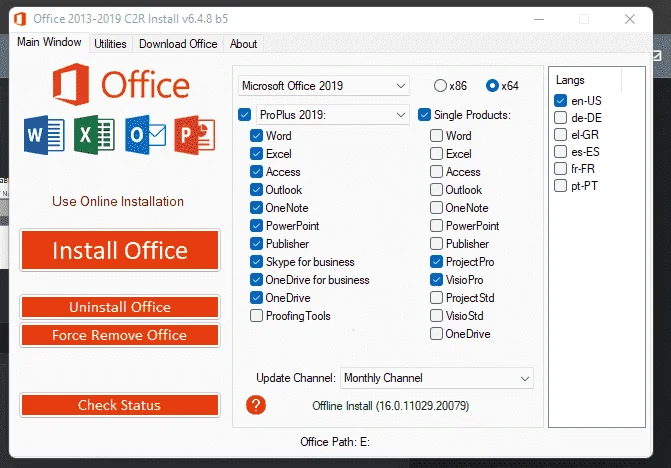This screenshot has width=671, height=468.
Task: Close the C2R Install window
Action: (x=629, y=19)
